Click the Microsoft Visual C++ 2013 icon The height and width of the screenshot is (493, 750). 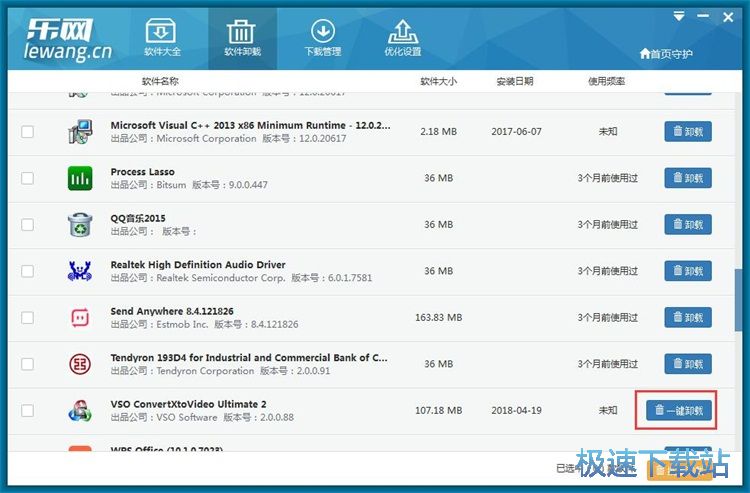[79, 132]
